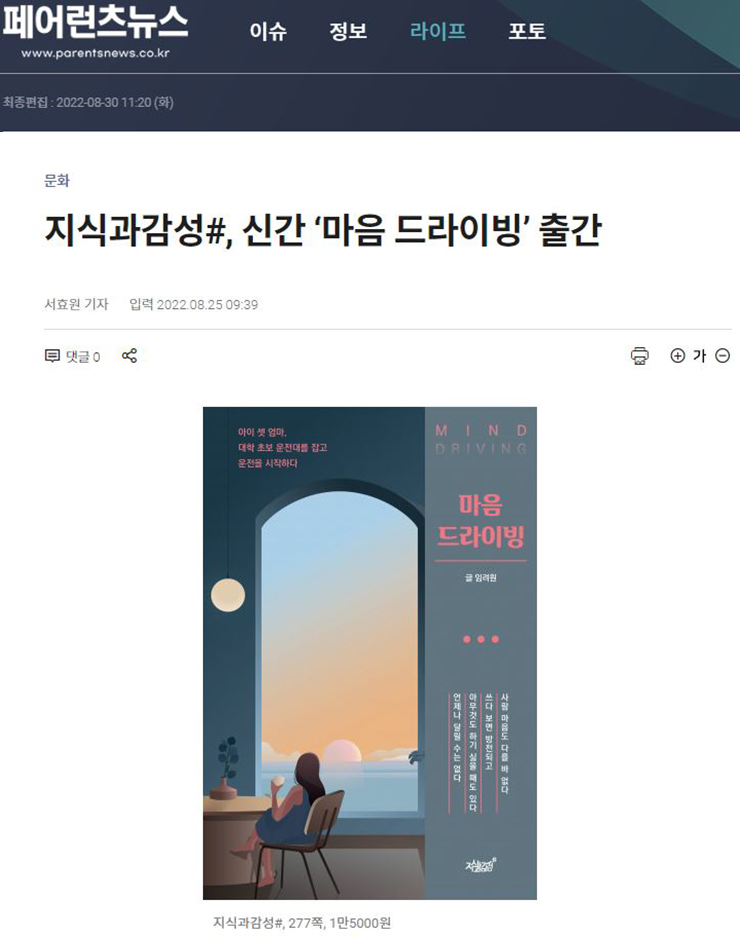
Task: Increase font size with plus icon
Action: click(677, 356)
